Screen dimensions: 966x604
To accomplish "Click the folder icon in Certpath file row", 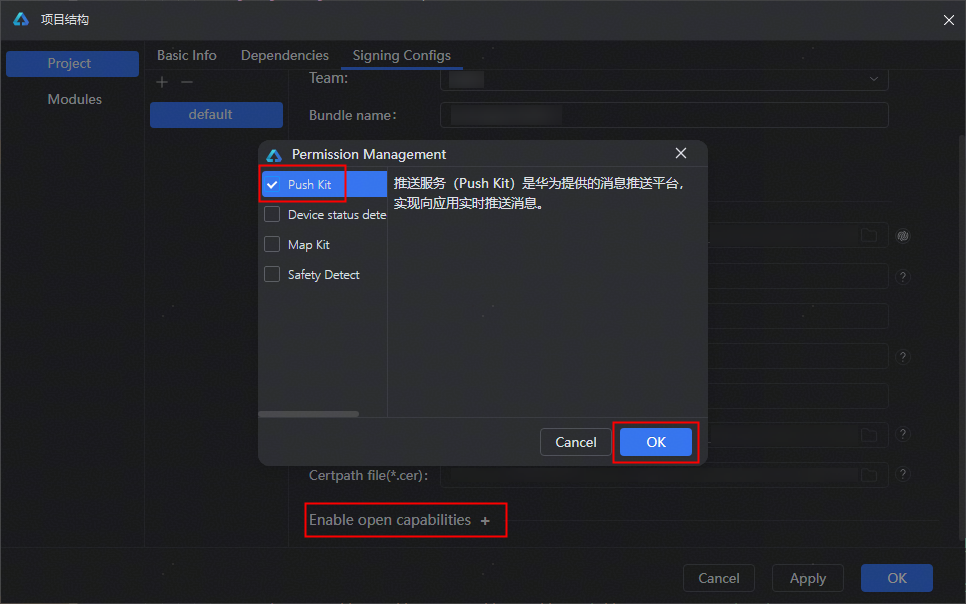I will click(869, 475).
